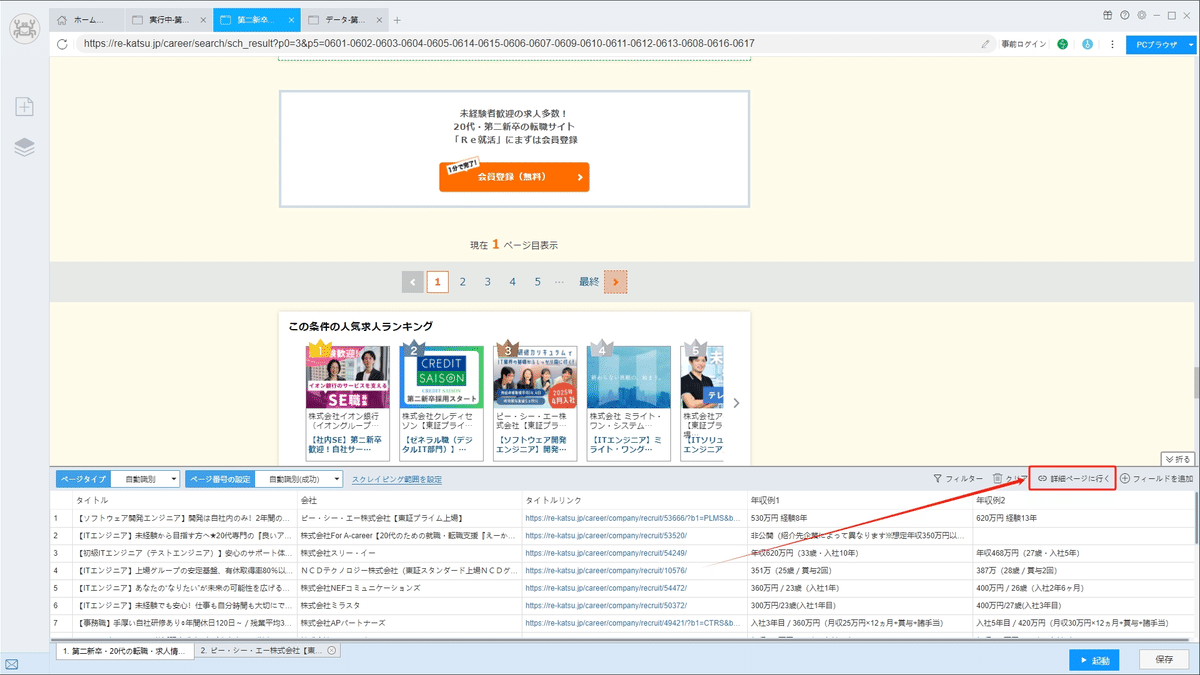Image resolution: width=1200 pixels, height=675 pixels.
Task: Open the イオン銀行 ranking thumbnail
Action: click(x=347, y=377)
